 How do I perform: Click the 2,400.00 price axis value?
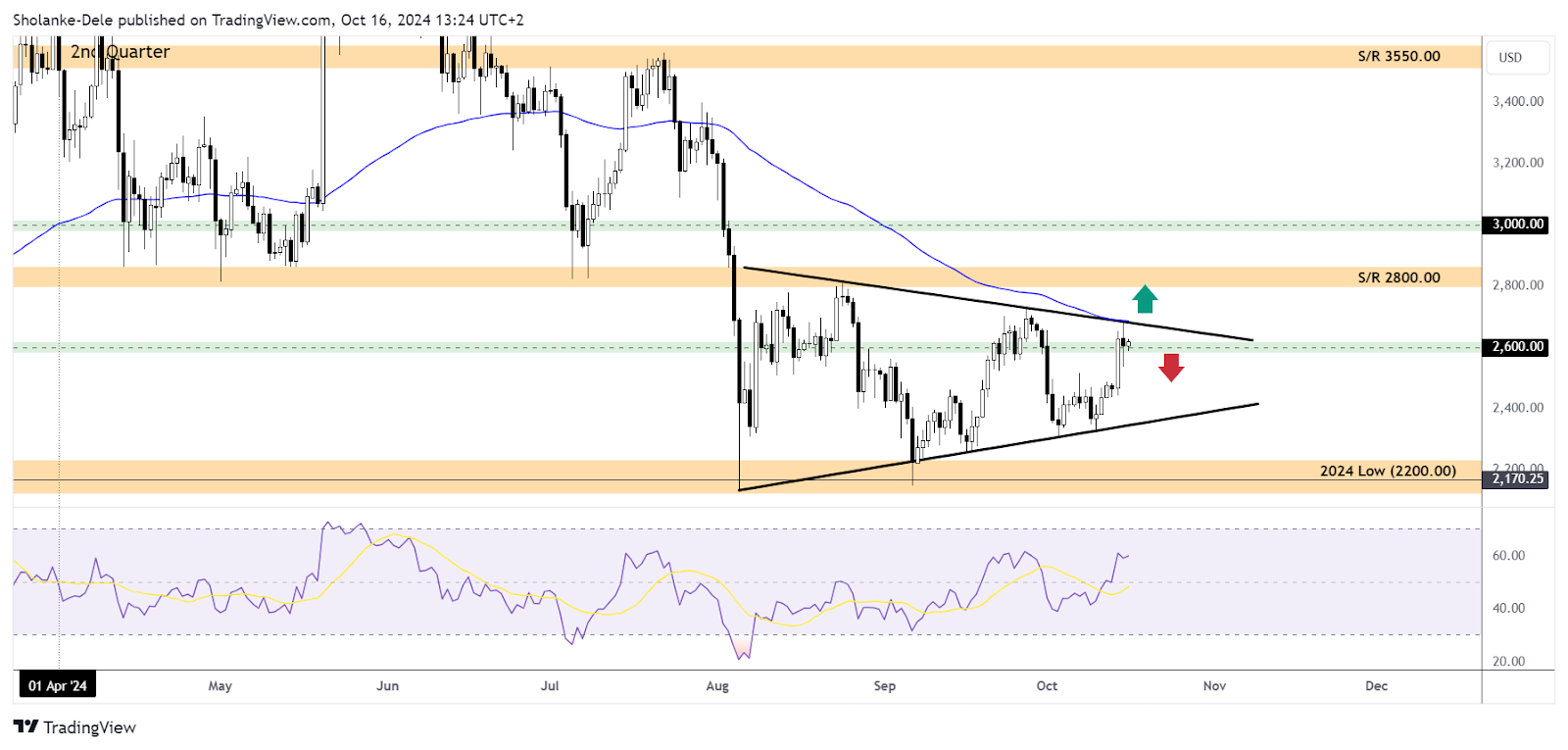tap(1518, 408)
